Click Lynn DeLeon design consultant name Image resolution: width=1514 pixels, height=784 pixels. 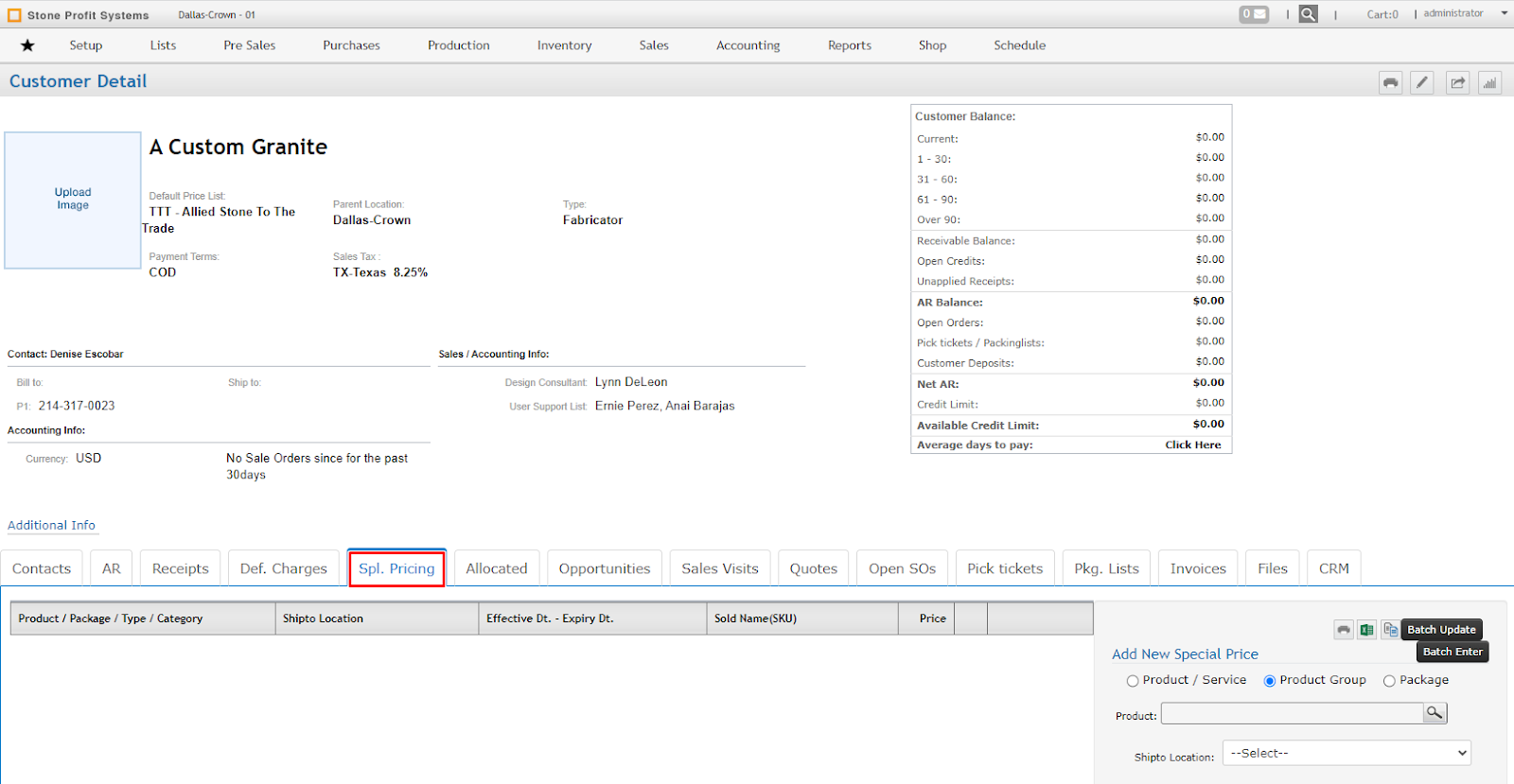pyautogui.click(x=631, y=382)
